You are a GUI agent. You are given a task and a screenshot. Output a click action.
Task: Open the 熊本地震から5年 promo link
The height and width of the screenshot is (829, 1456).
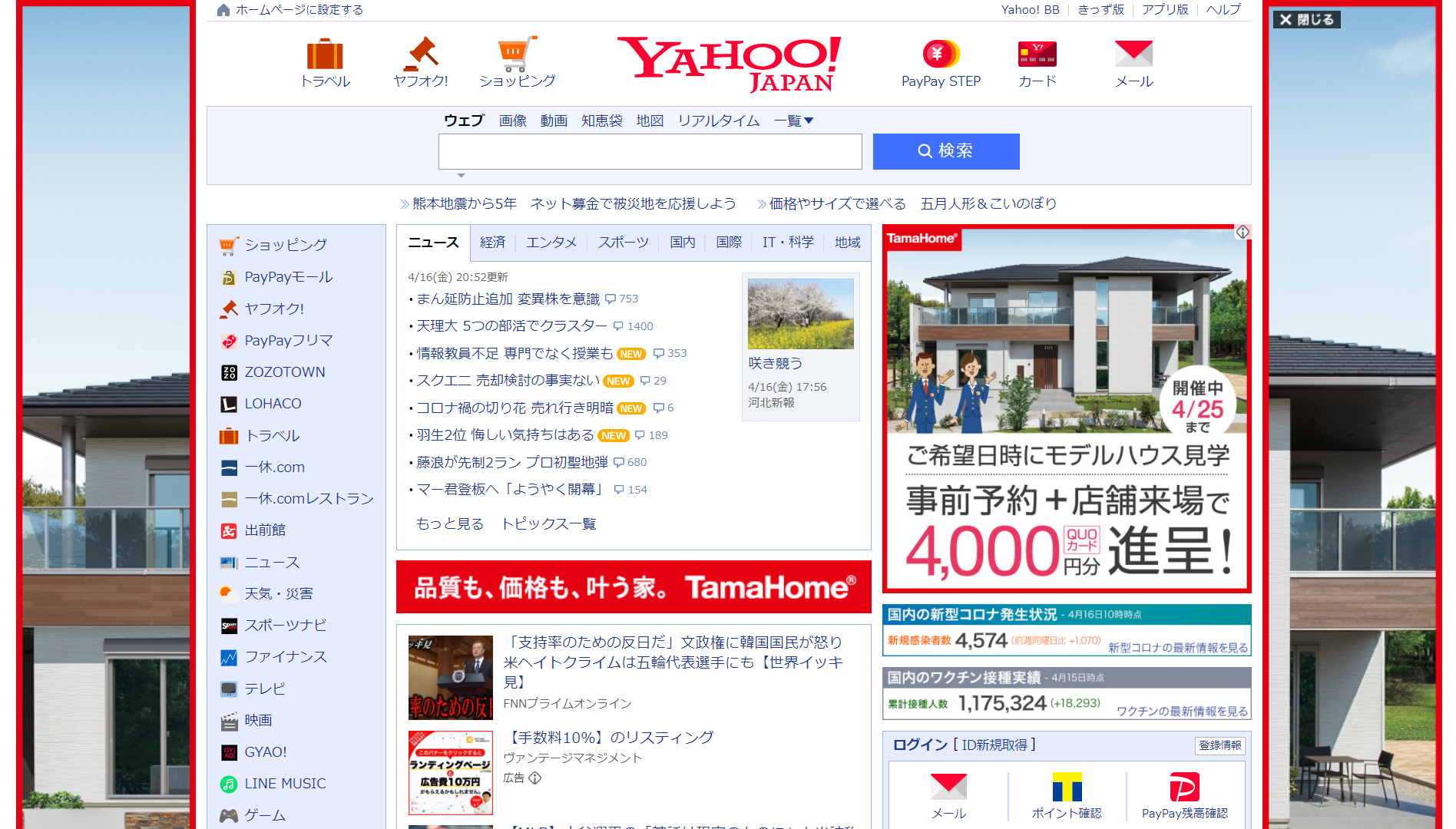[574, 203]
